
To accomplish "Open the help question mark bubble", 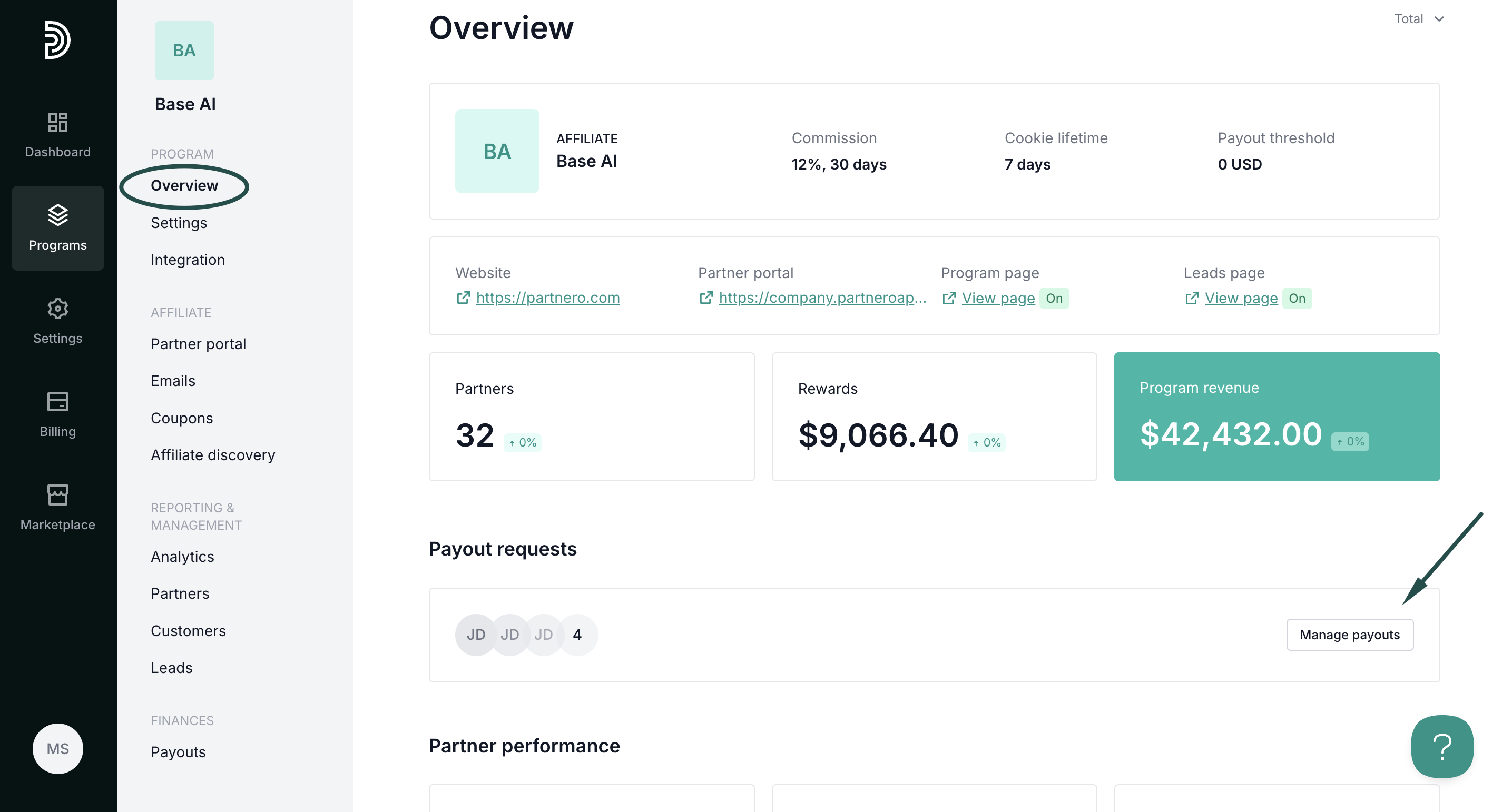I will (x=1441, y=746).
